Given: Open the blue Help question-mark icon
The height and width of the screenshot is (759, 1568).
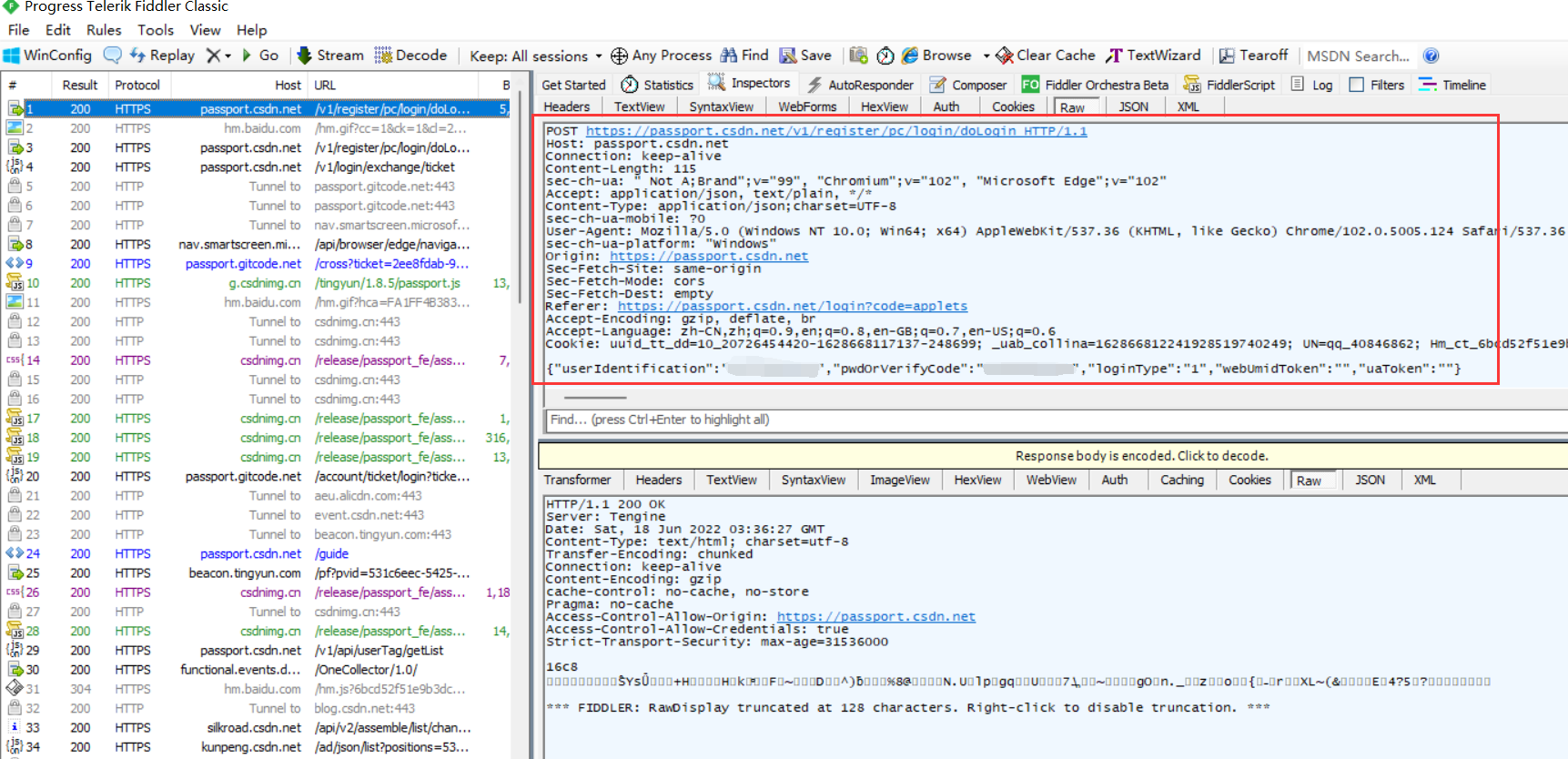Looking at the screenshot, I should (x=1431, y=56).
